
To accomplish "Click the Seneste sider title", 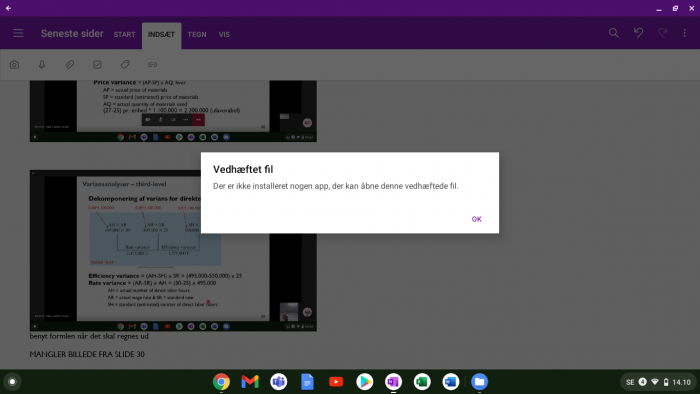I will (72, 33).
